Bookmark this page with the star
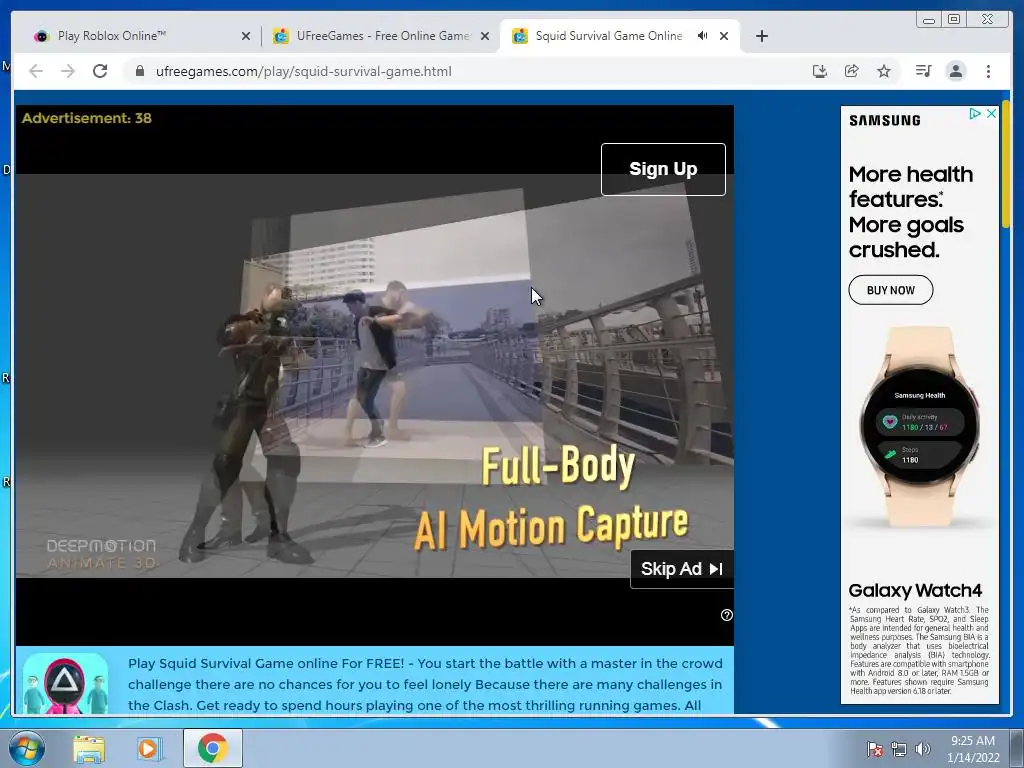1024x768 pixels. tap(884, 71)
